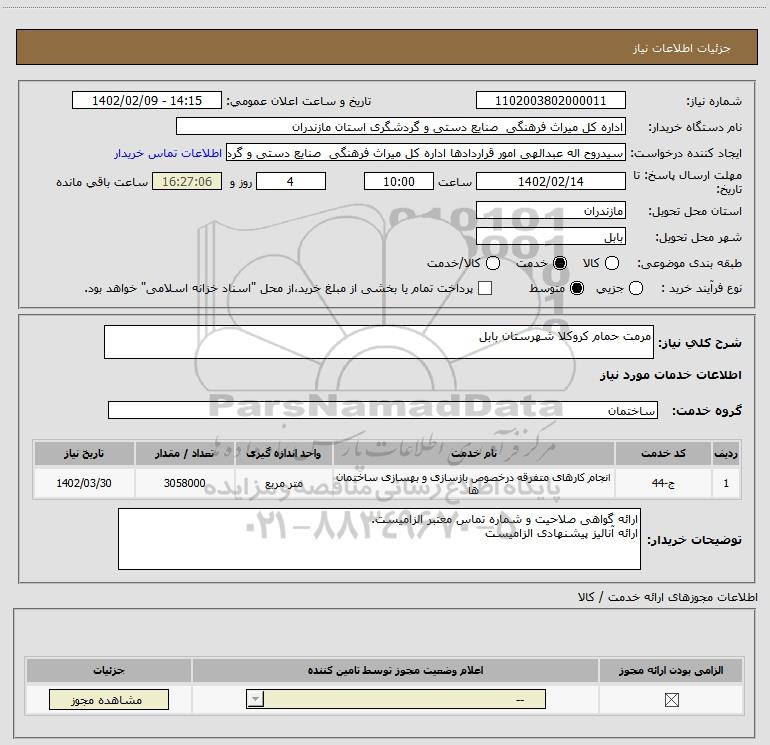This screenshot has height=745, width=770.
Task: Click the deadline time field 10:00
Action: pos(399,181)
